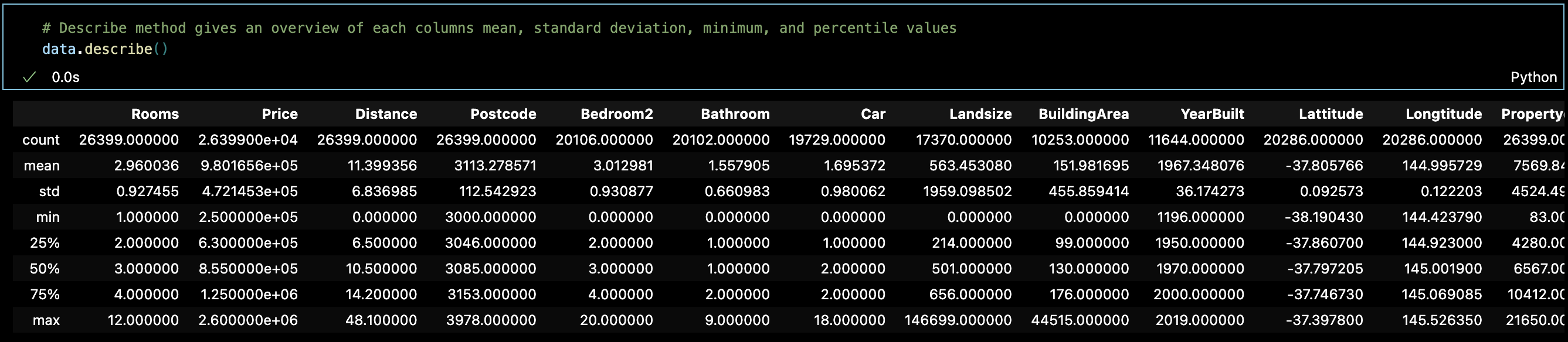The image size is (1568, 342).
Task: Select the Landsize column header
Action: 980,114
